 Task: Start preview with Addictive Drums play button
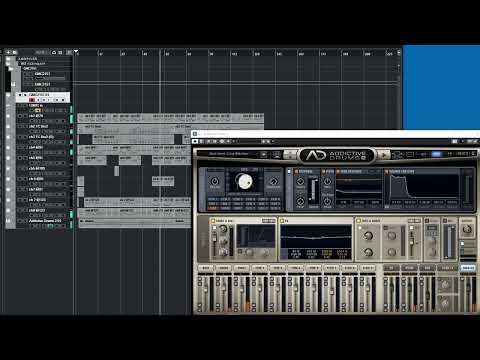click(x=384, y=155)
